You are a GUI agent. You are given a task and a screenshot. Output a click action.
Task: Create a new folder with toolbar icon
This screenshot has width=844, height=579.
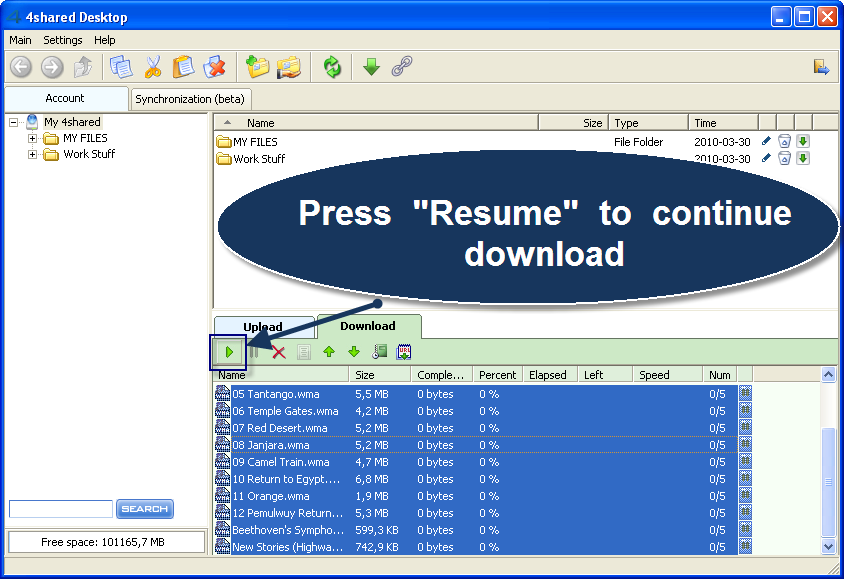point(257,67)
